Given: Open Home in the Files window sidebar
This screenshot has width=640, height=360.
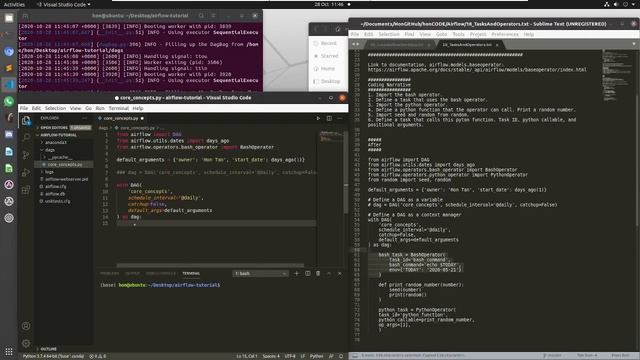Looking at the screenshot, I should point(327,69).
